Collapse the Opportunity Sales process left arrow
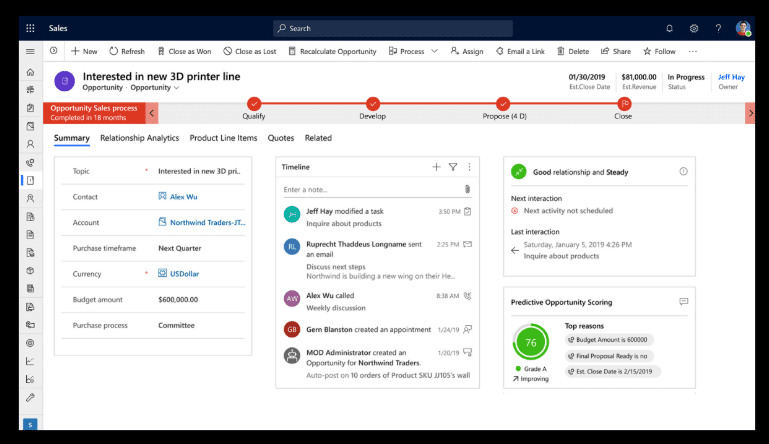The width and height of the screenshot is (769, 444). pos(152,113)
